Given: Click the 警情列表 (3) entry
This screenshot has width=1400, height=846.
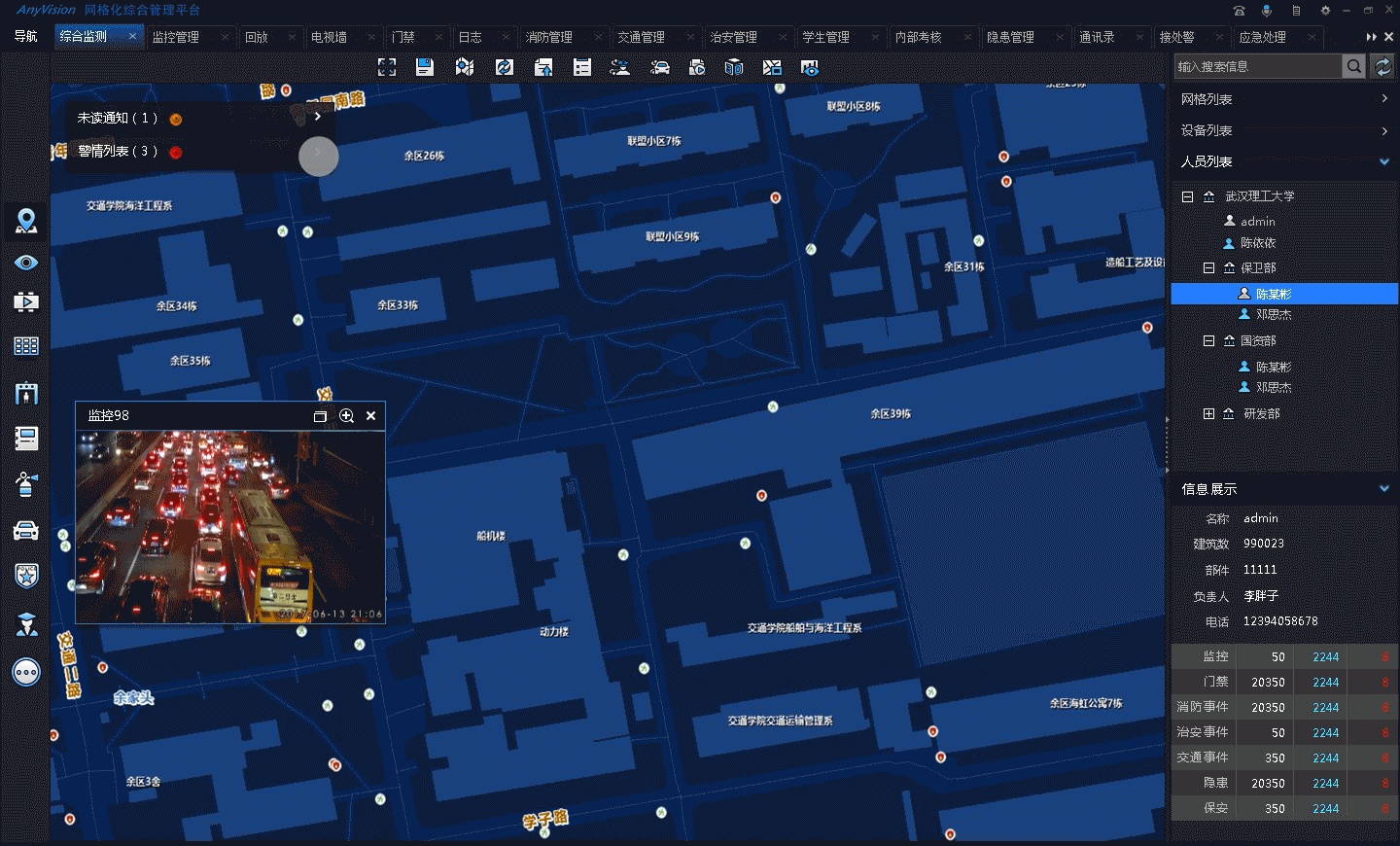Looking at the screenshot, I should (x=118, y=151).
